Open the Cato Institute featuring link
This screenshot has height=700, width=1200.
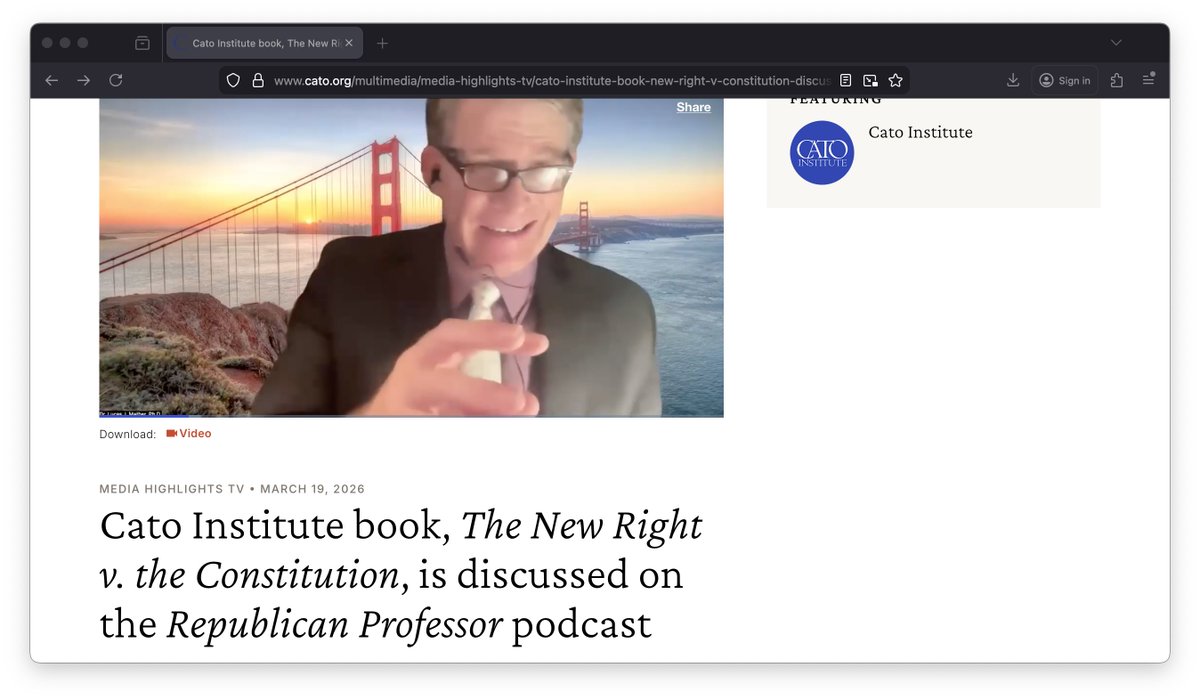[x=920, y=132]
